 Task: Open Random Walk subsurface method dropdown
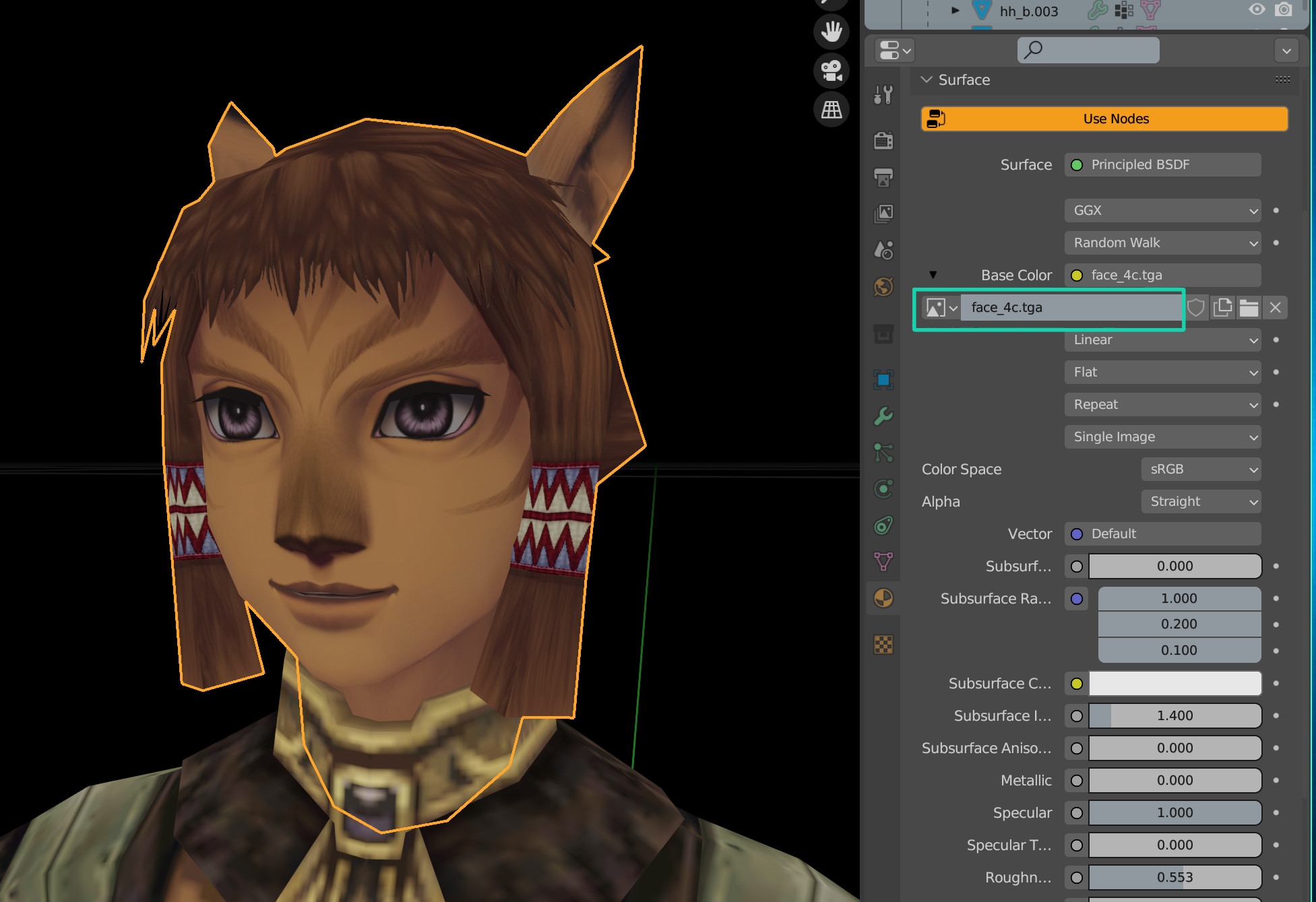click(x=1162, y=243)
